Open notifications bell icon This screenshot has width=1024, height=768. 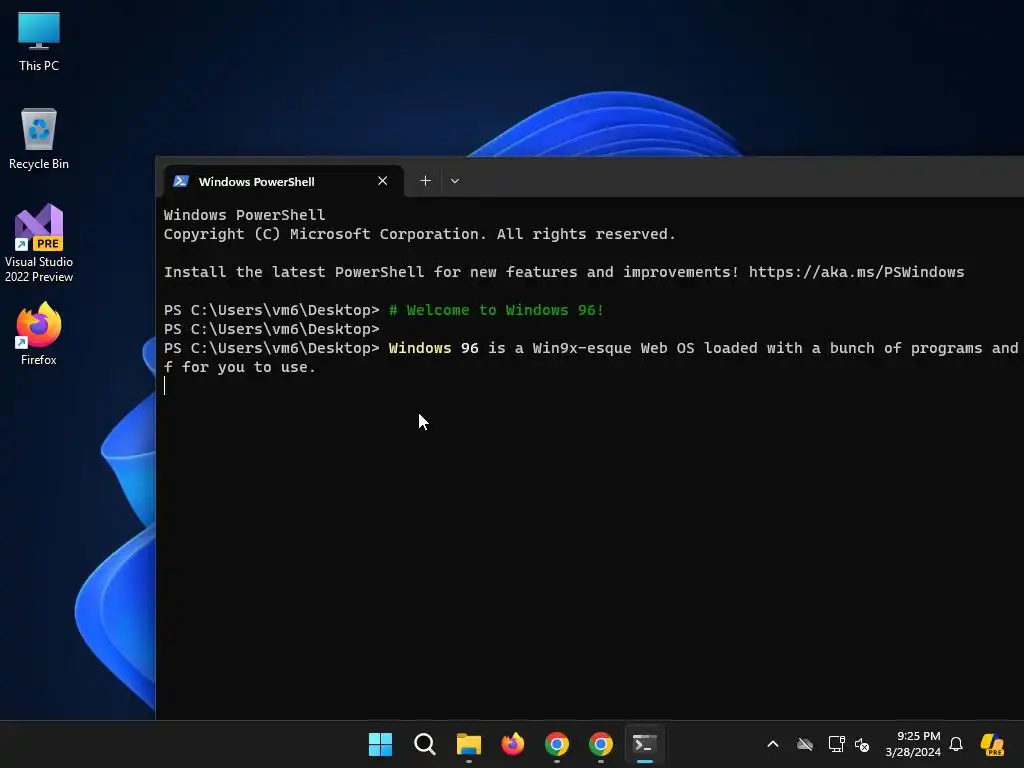956,744
